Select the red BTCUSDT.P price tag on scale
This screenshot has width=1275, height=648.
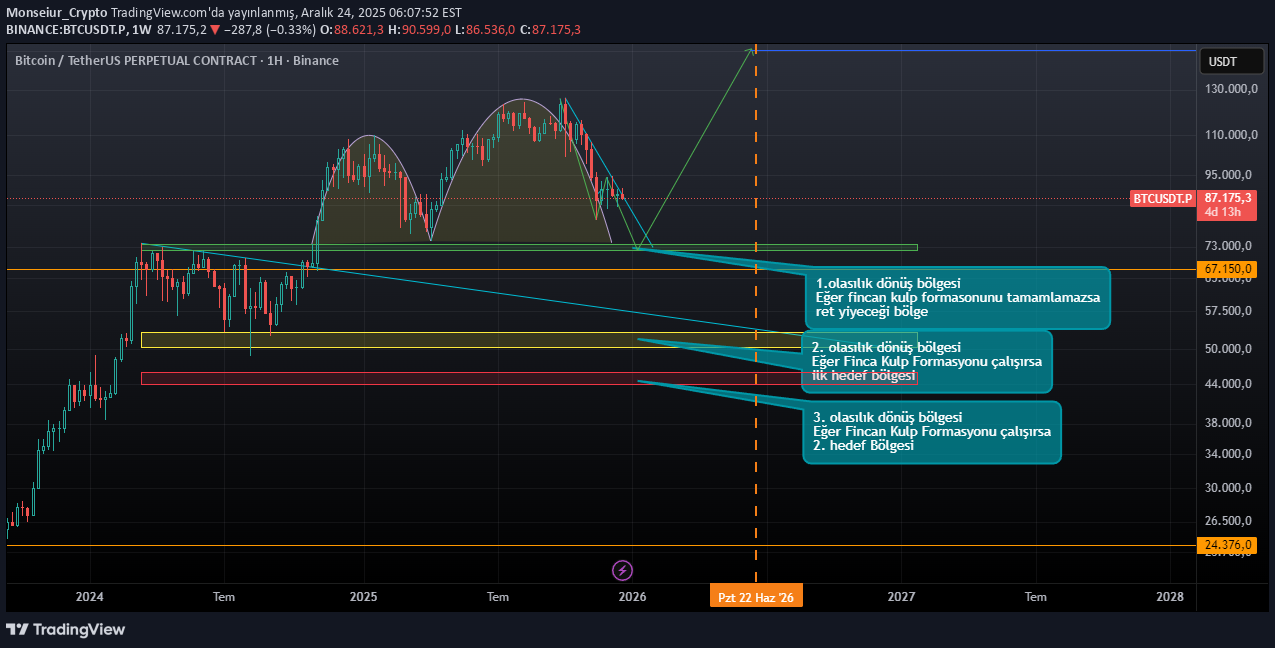coord(1162,199)
